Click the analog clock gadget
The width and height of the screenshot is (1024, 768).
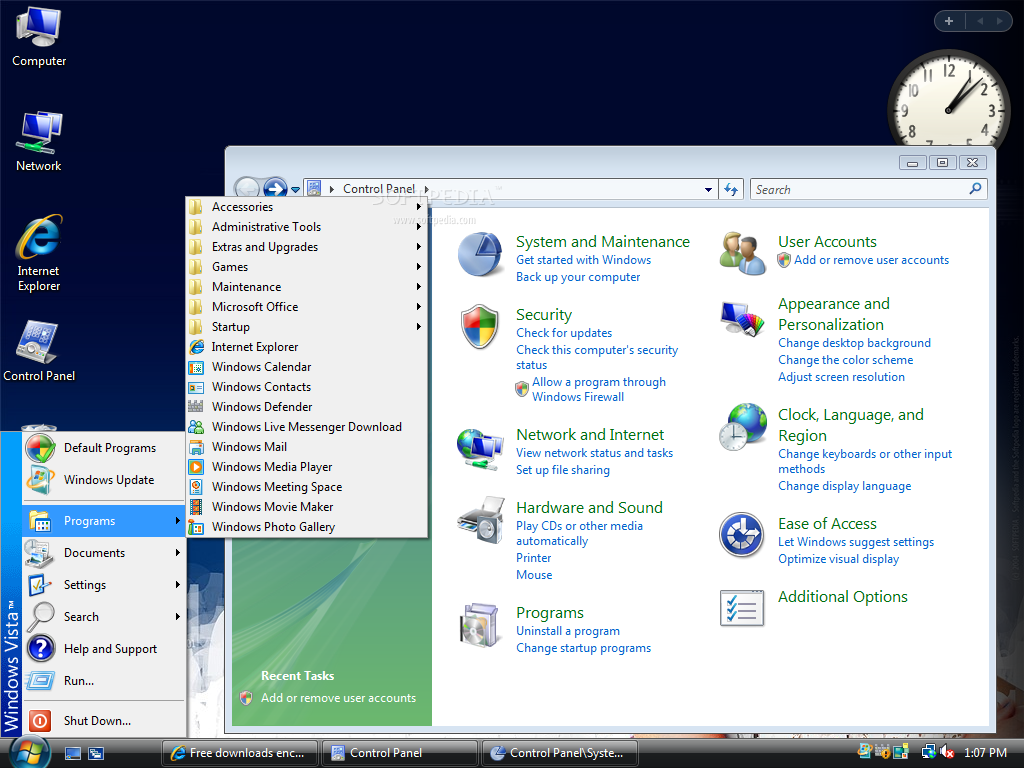point(948,98)
